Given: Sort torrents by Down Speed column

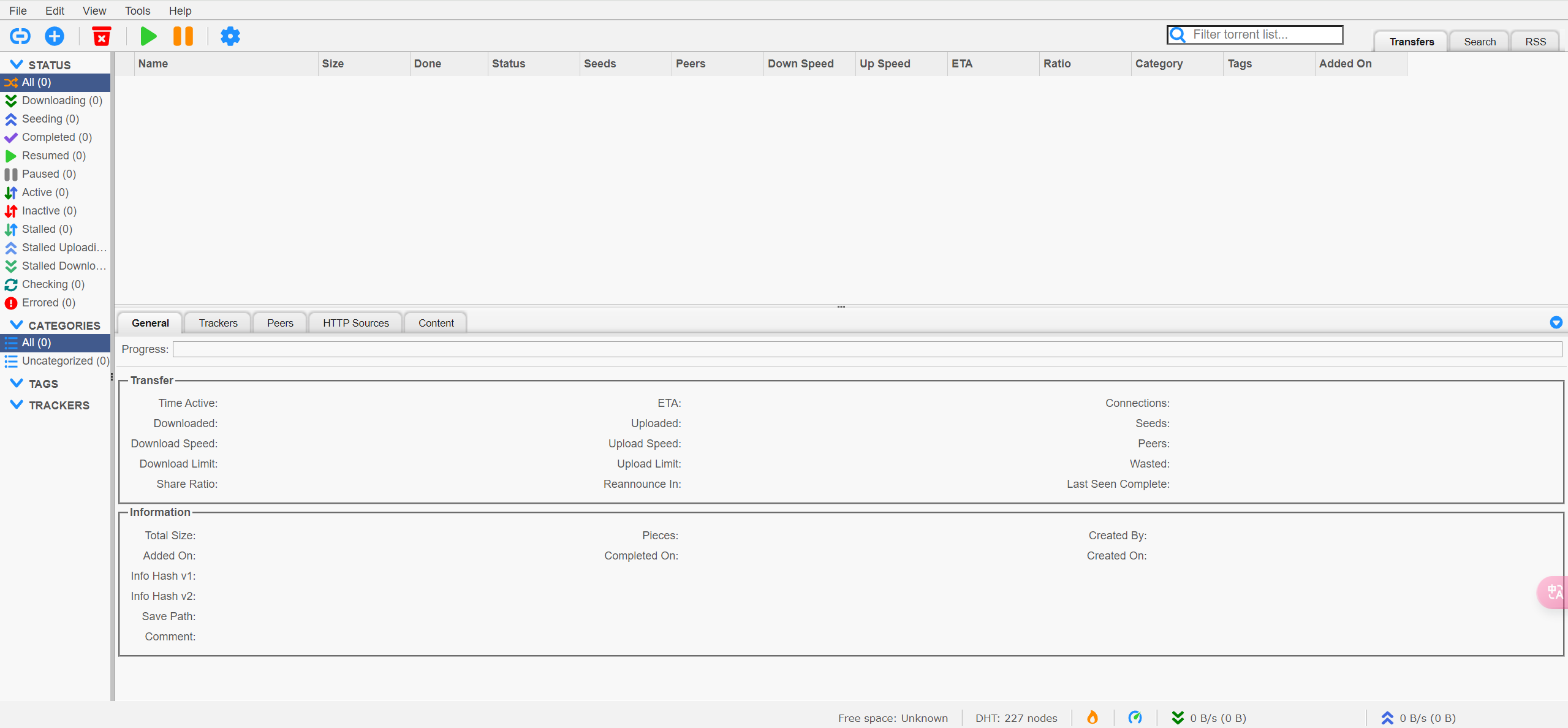Looking at the screenshot, I should point(800,64).
